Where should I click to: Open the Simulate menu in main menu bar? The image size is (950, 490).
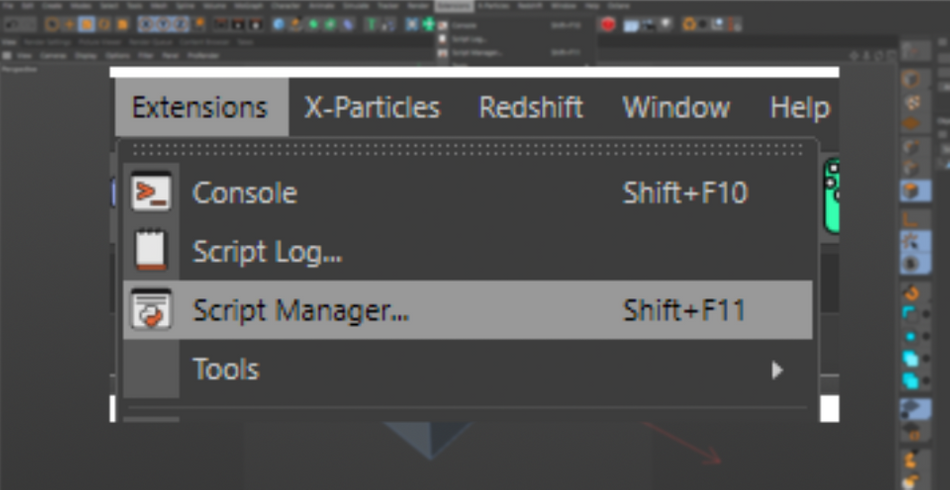tap(354, 5)
